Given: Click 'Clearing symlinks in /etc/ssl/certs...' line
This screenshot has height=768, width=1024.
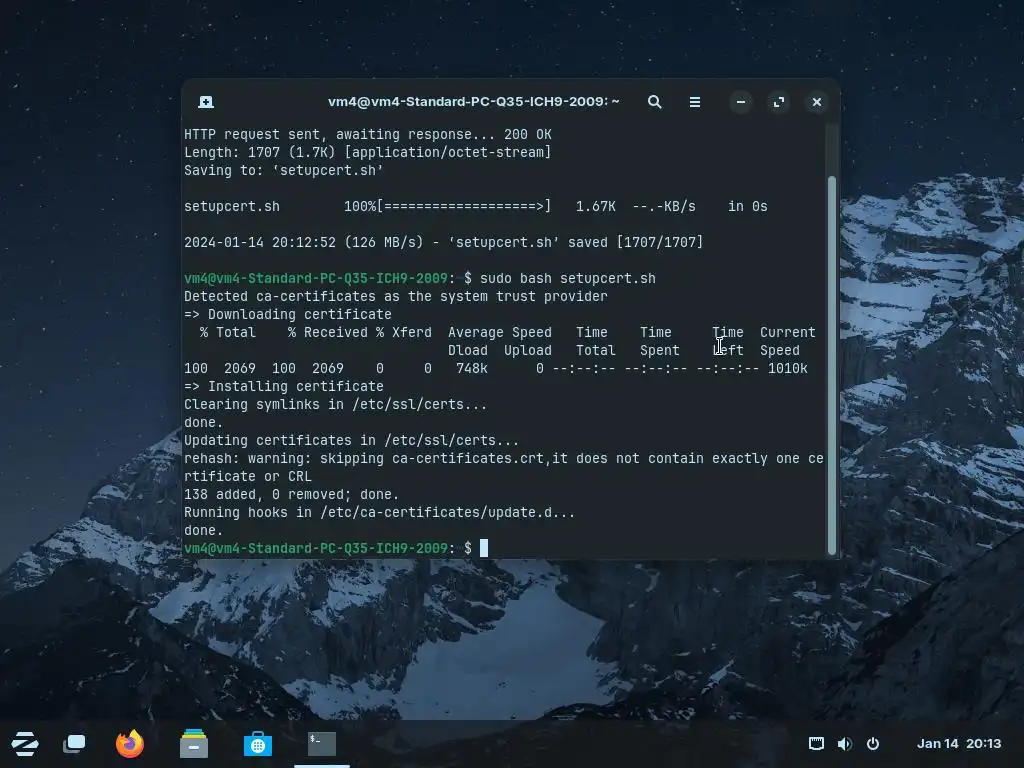Looking at the screenshot, I should [336, 404].
